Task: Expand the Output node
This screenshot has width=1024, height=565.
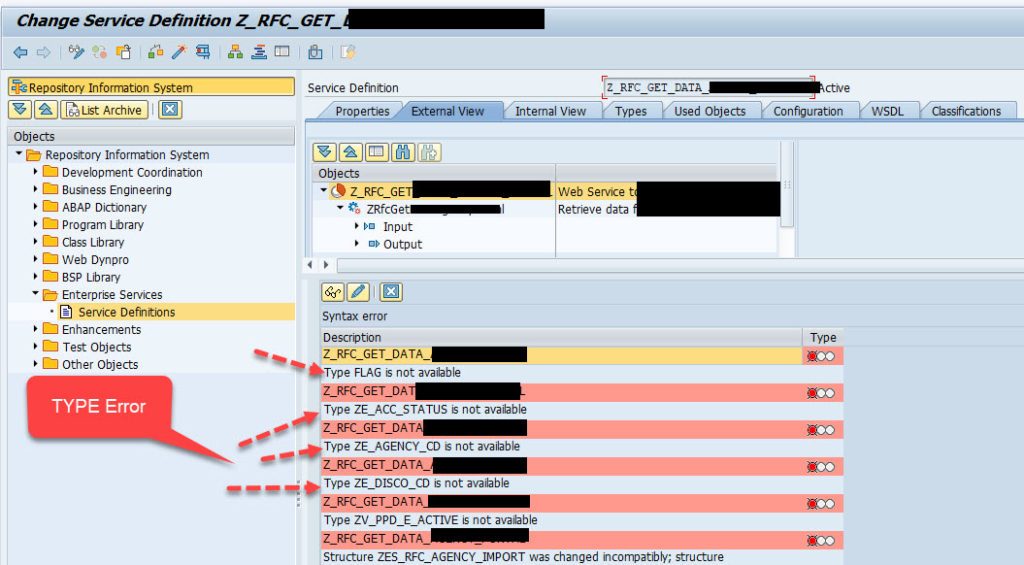Action: (357, 244)
